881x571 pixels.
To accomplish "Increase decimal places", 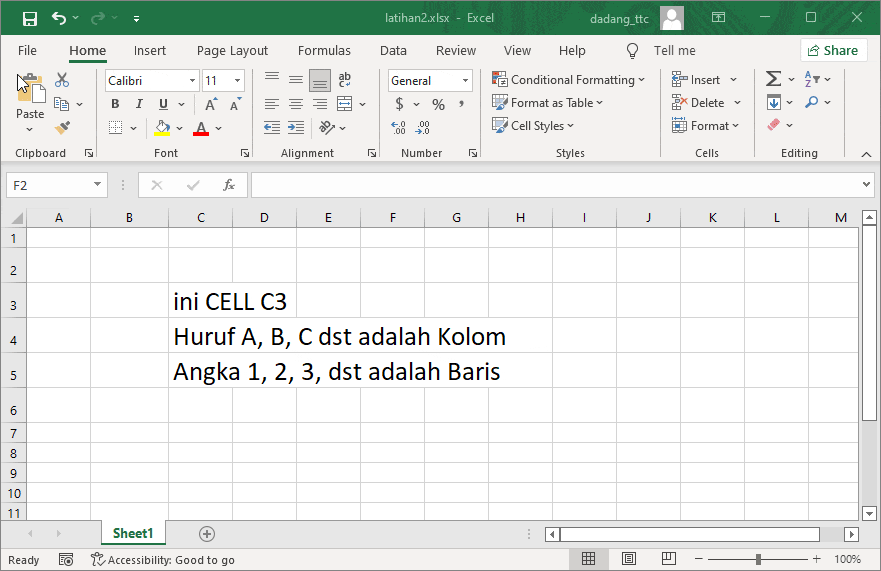I will coord(398,128).
